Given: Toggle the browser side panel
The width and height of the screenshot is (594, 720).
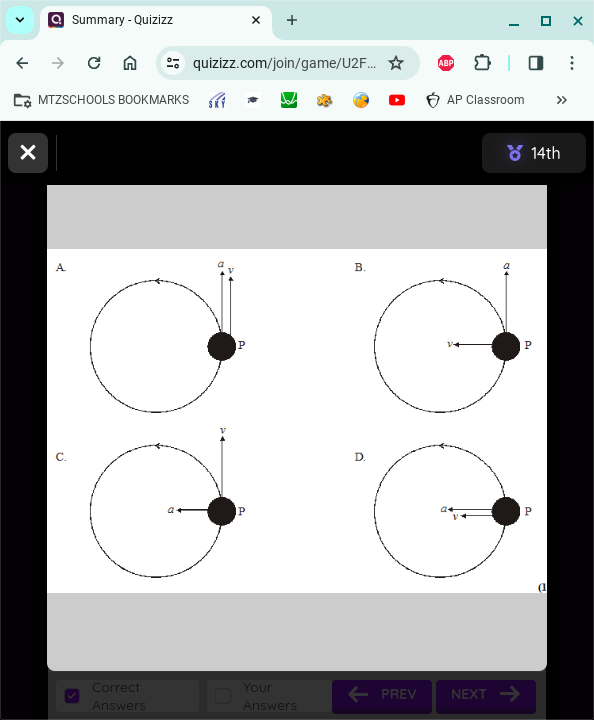Looking at the screenshot, I should pos(536,63).
